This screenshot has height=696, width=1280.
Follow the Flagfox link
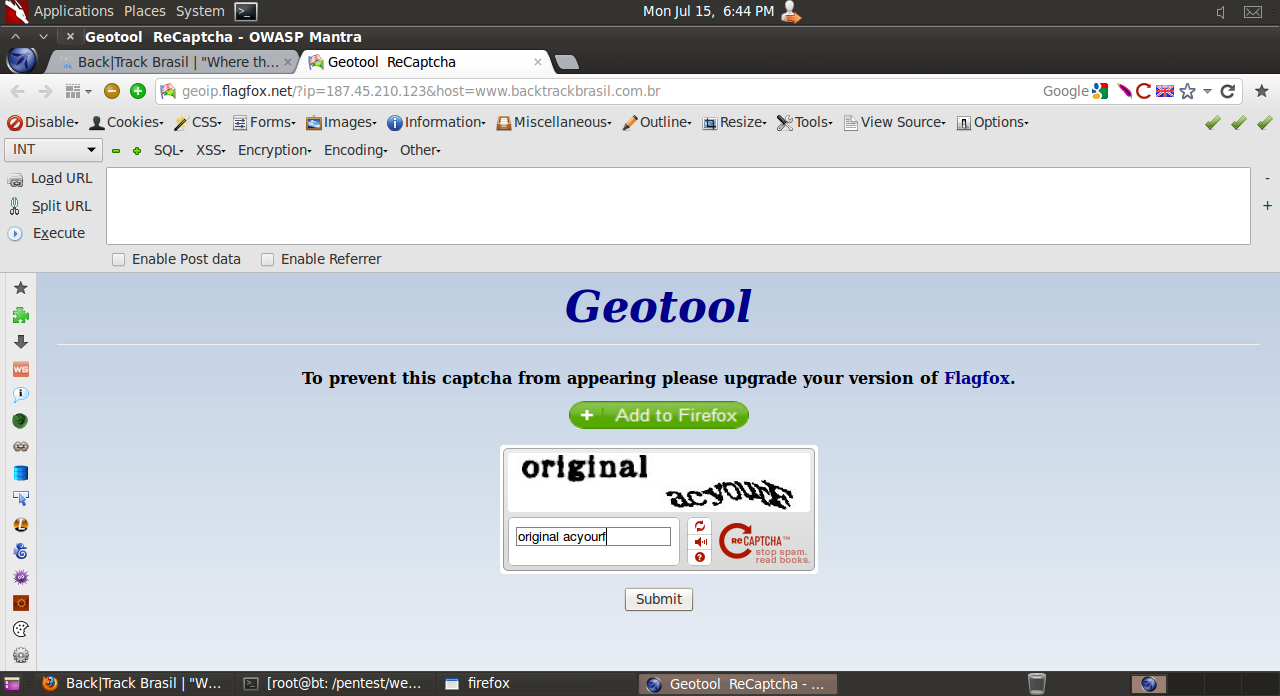tap(977, 378)
